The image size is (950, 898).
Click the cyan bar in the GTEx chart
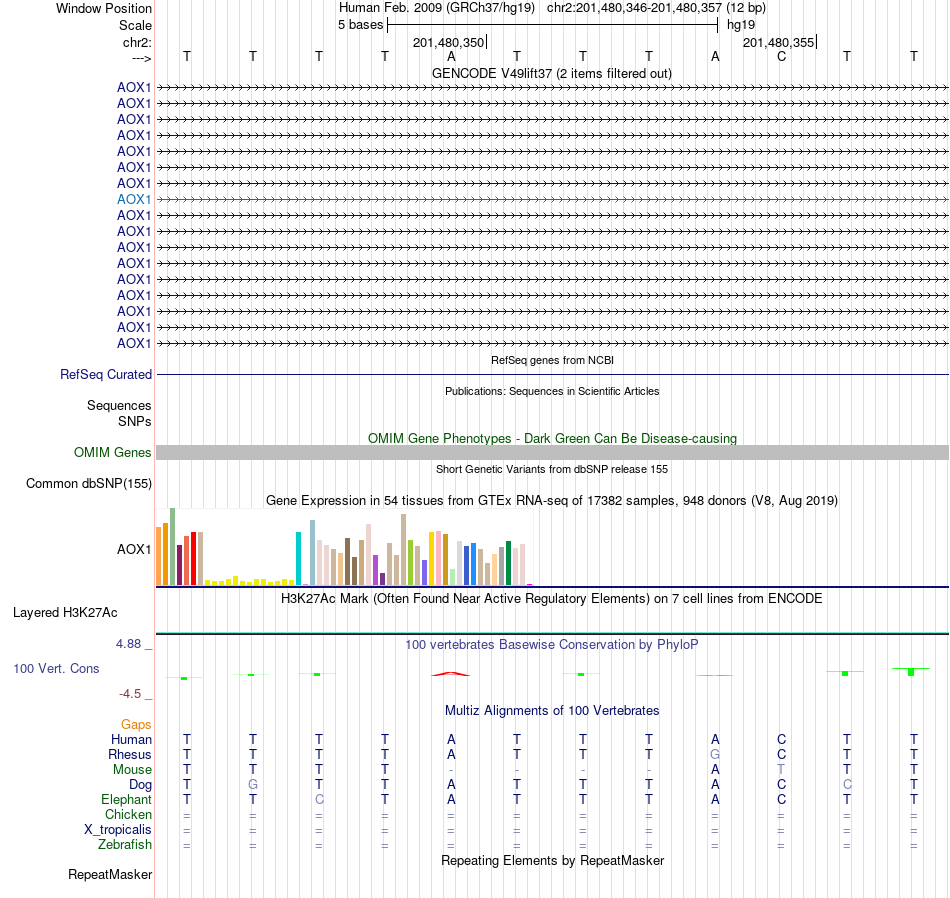click(298, 558)
